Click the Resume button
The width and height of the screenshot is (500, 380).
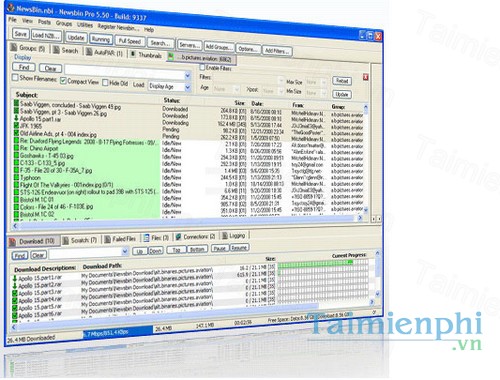(x=239, y=247)
